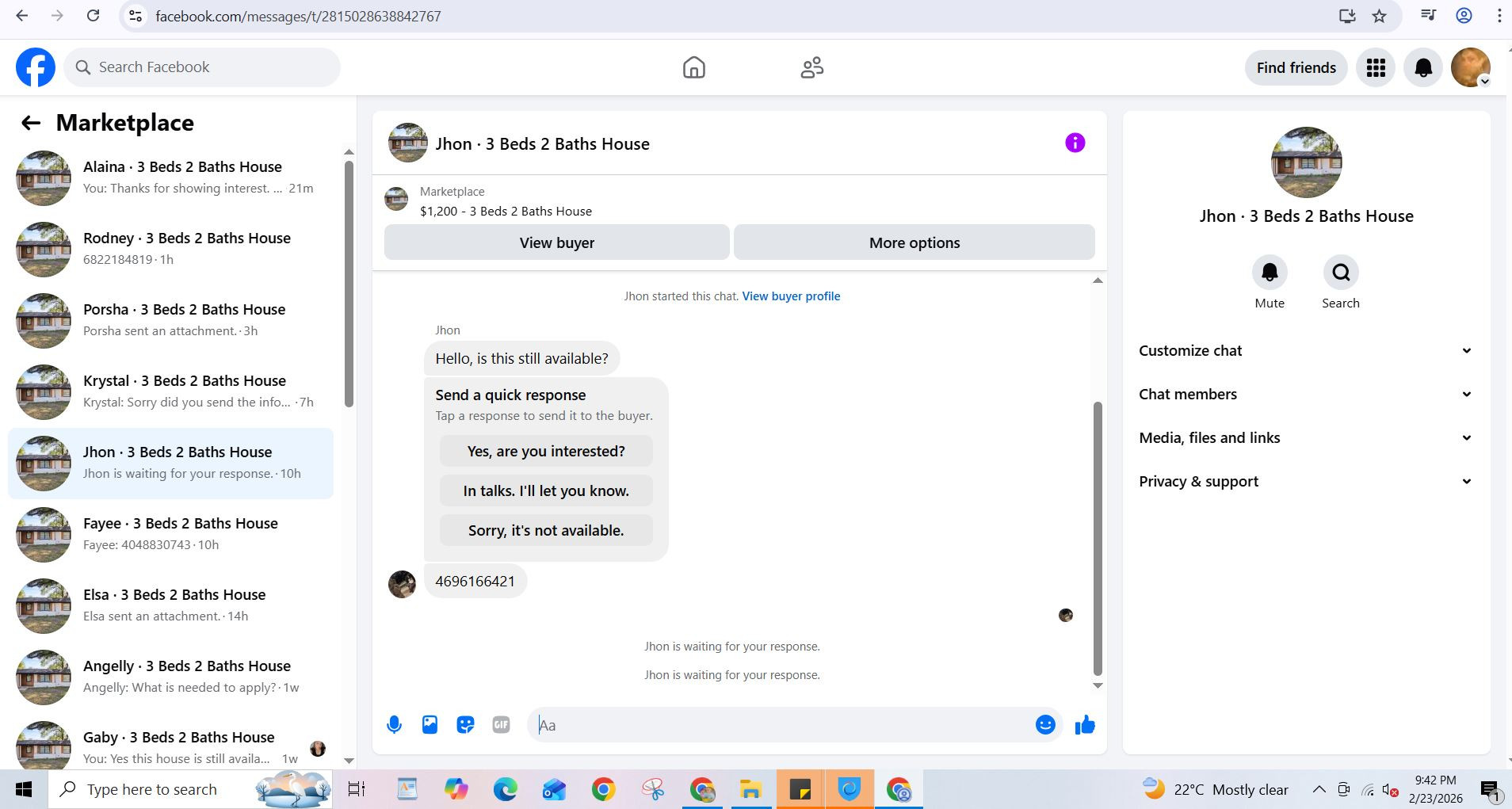Open File Explorer from taskbar
The image size is (1512, 809).
750,789
